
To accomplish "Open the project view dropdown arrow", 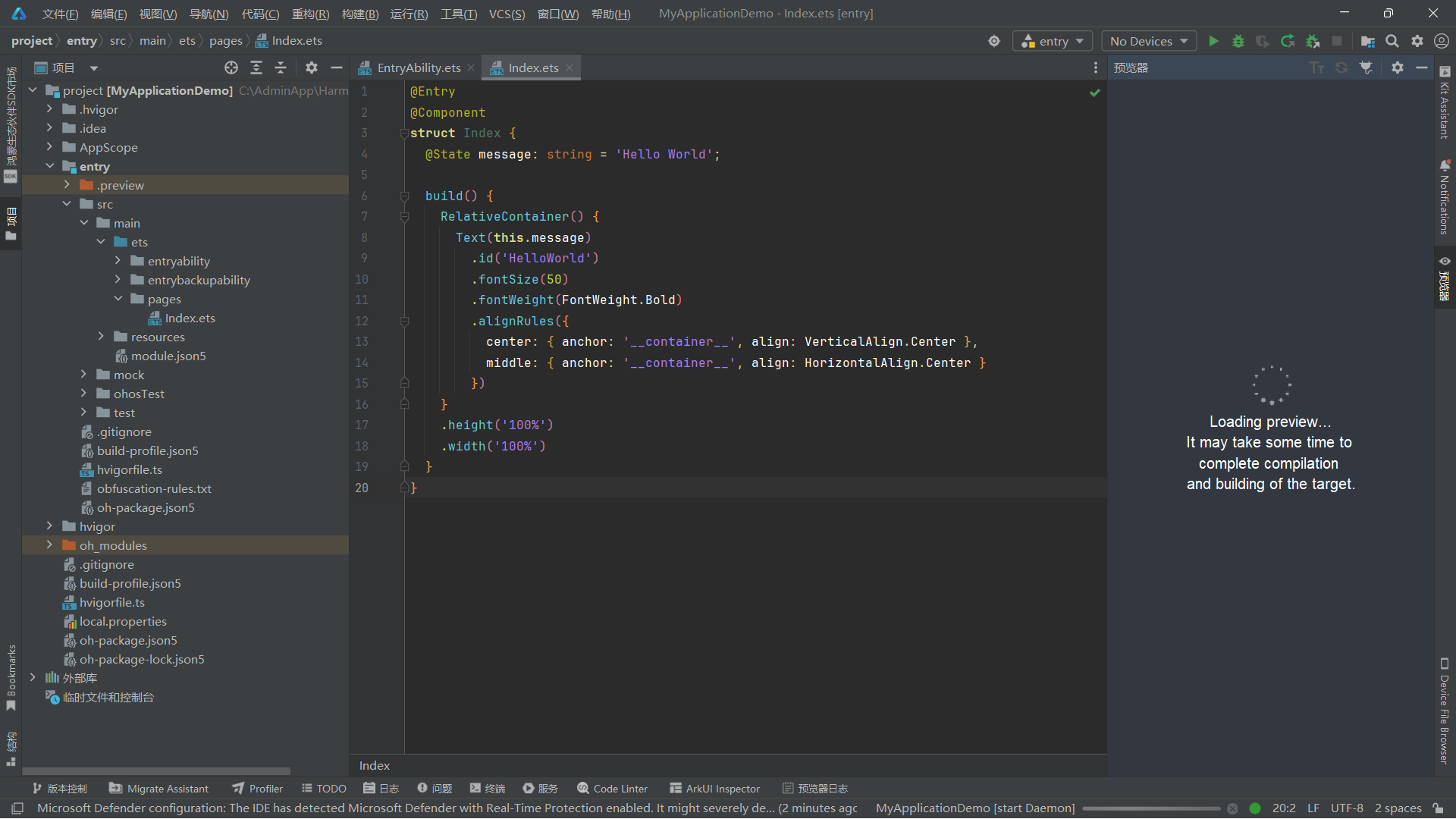I will coord(93,68).
